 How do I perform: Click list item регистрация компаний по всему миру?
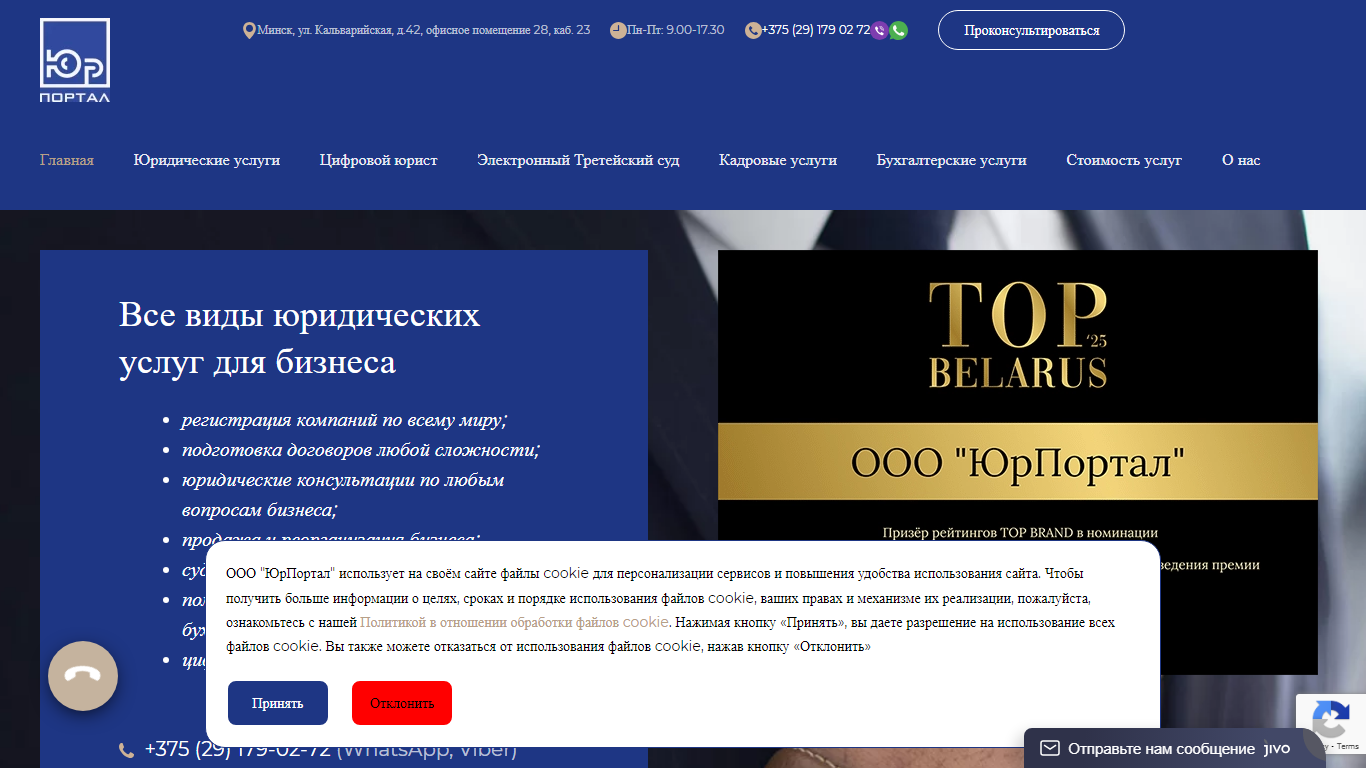344,420
